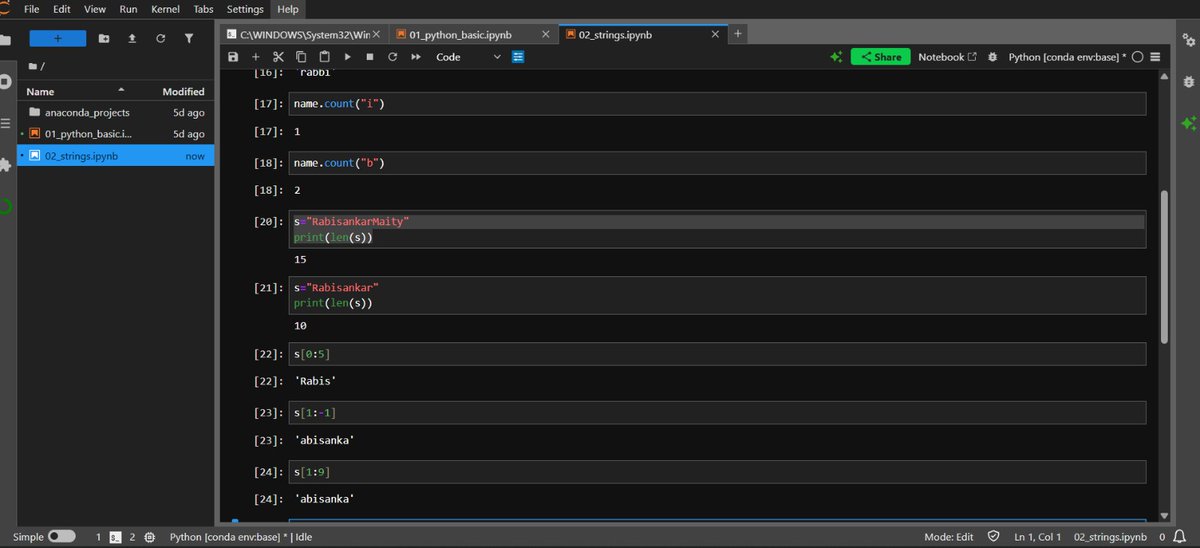Open the Help menu
Image resolution: width=1200 pixels, height=548 pixels.
coord(288,9)
